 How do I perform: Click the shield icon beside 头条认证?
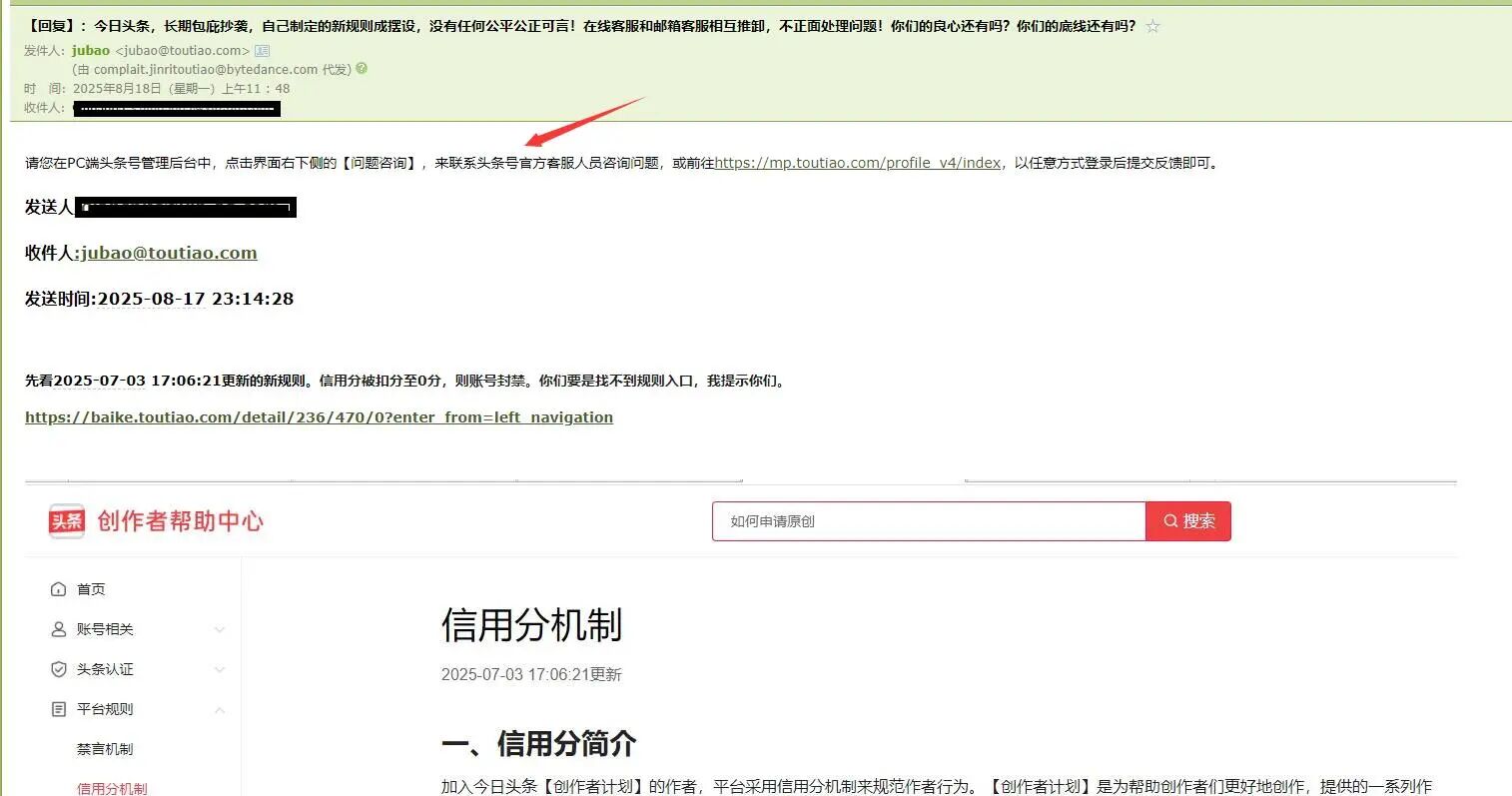pyautogui.click(x=58, y=669)
